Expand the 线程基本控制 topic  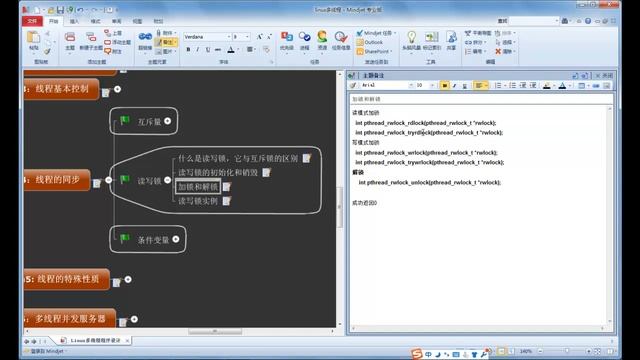pos(118,89)
